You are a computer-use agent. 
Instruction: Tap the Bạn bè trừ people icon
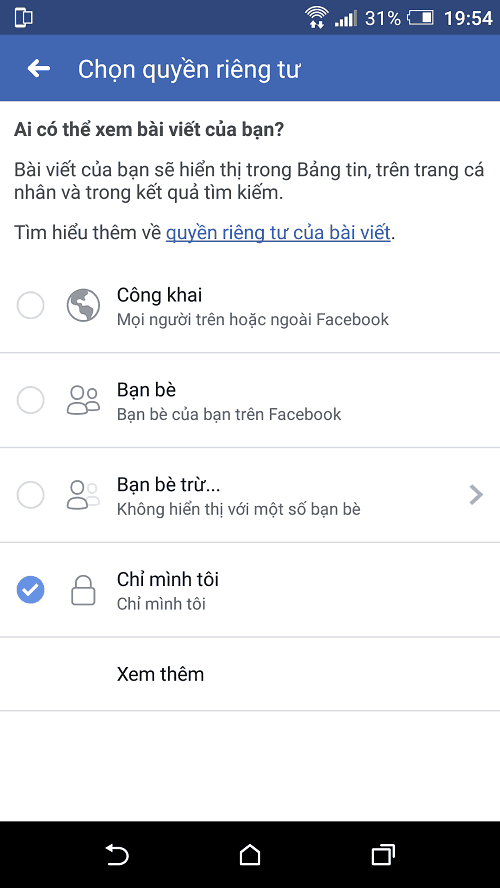click(83, 495)
